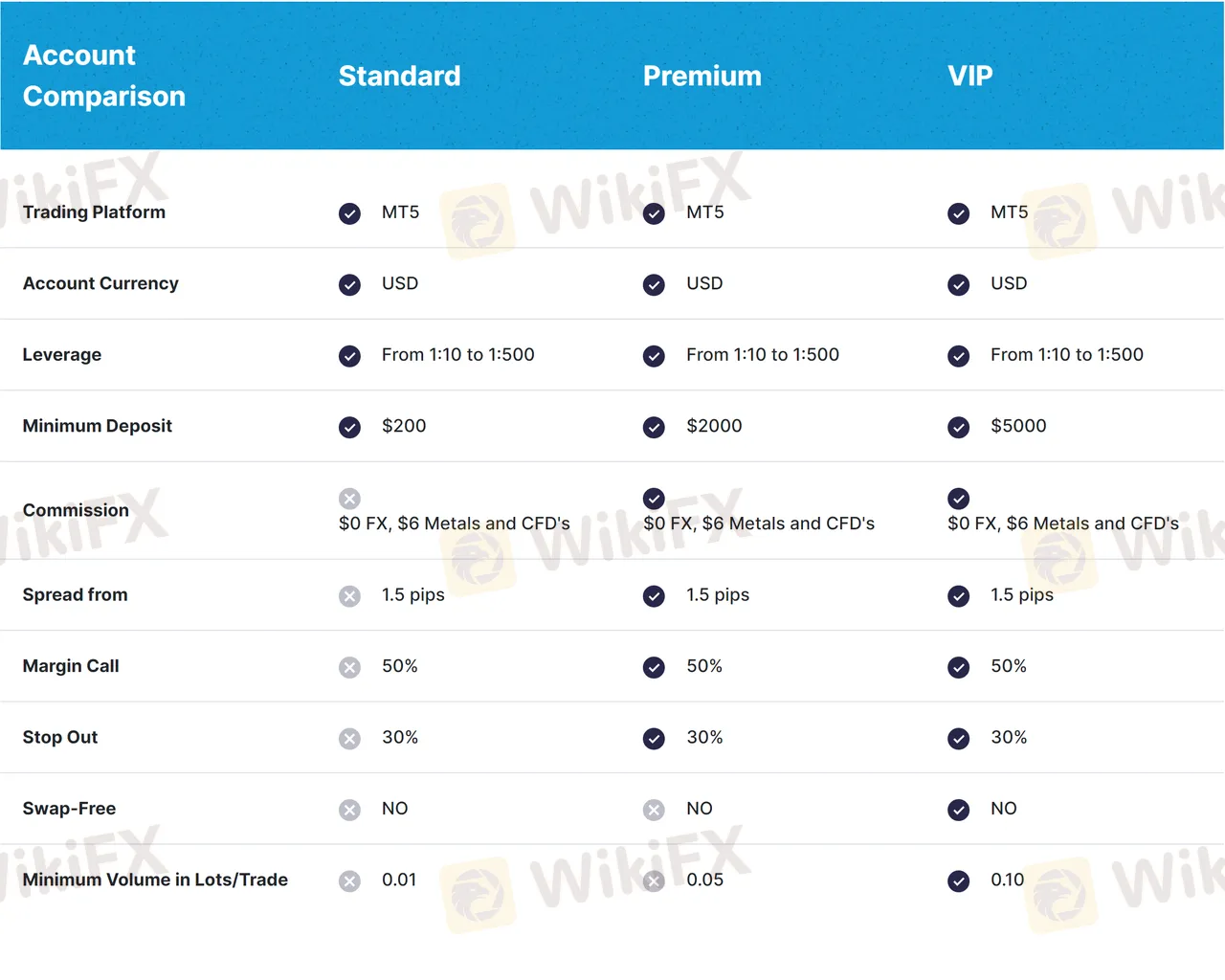Click the gray X icon for Standard commission

tap(349, 499)
